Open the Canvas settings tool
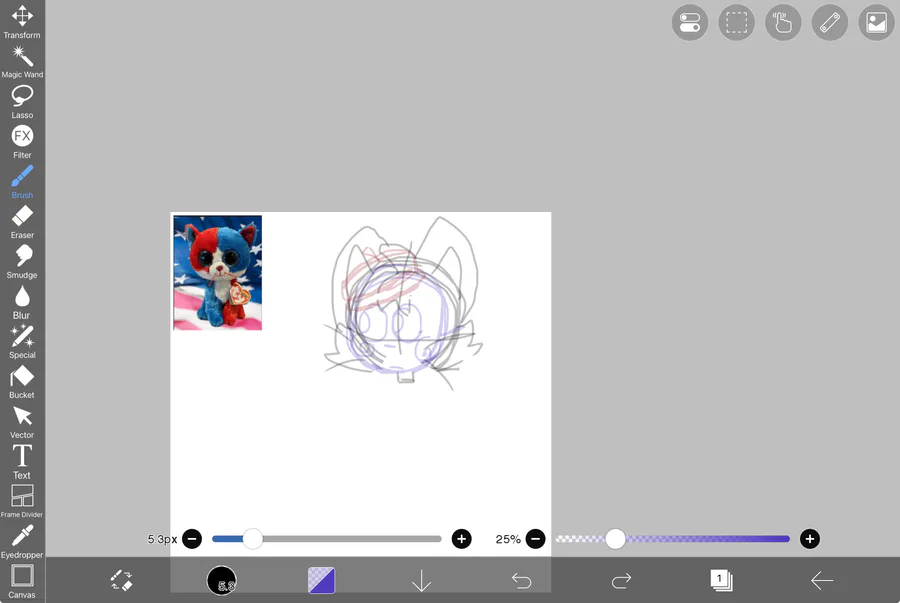Viewport: 900px width, 603px height. coord(22,582)
